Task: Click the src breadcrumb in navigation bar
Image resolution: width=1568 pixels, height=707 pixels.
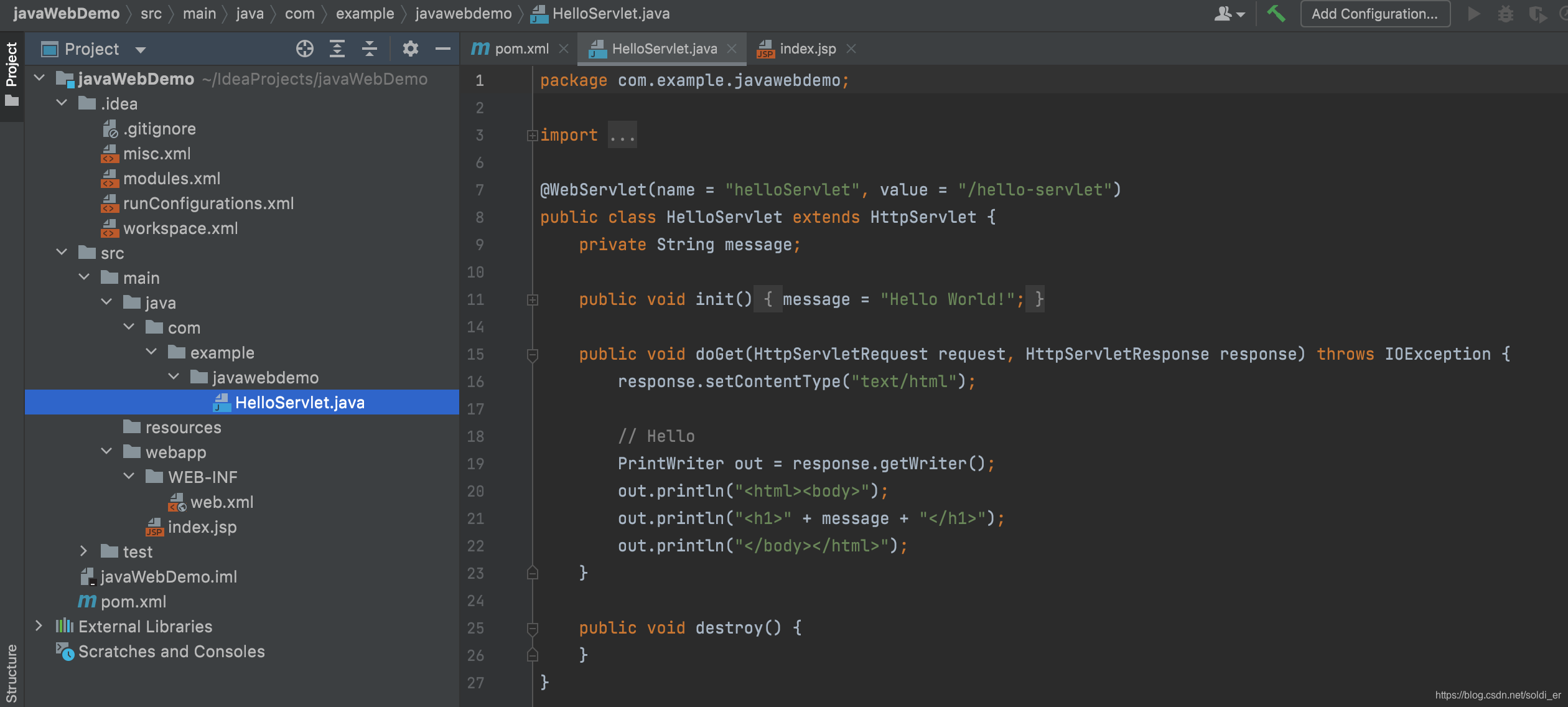Action: pyautogui.click(x=151, y=14)
